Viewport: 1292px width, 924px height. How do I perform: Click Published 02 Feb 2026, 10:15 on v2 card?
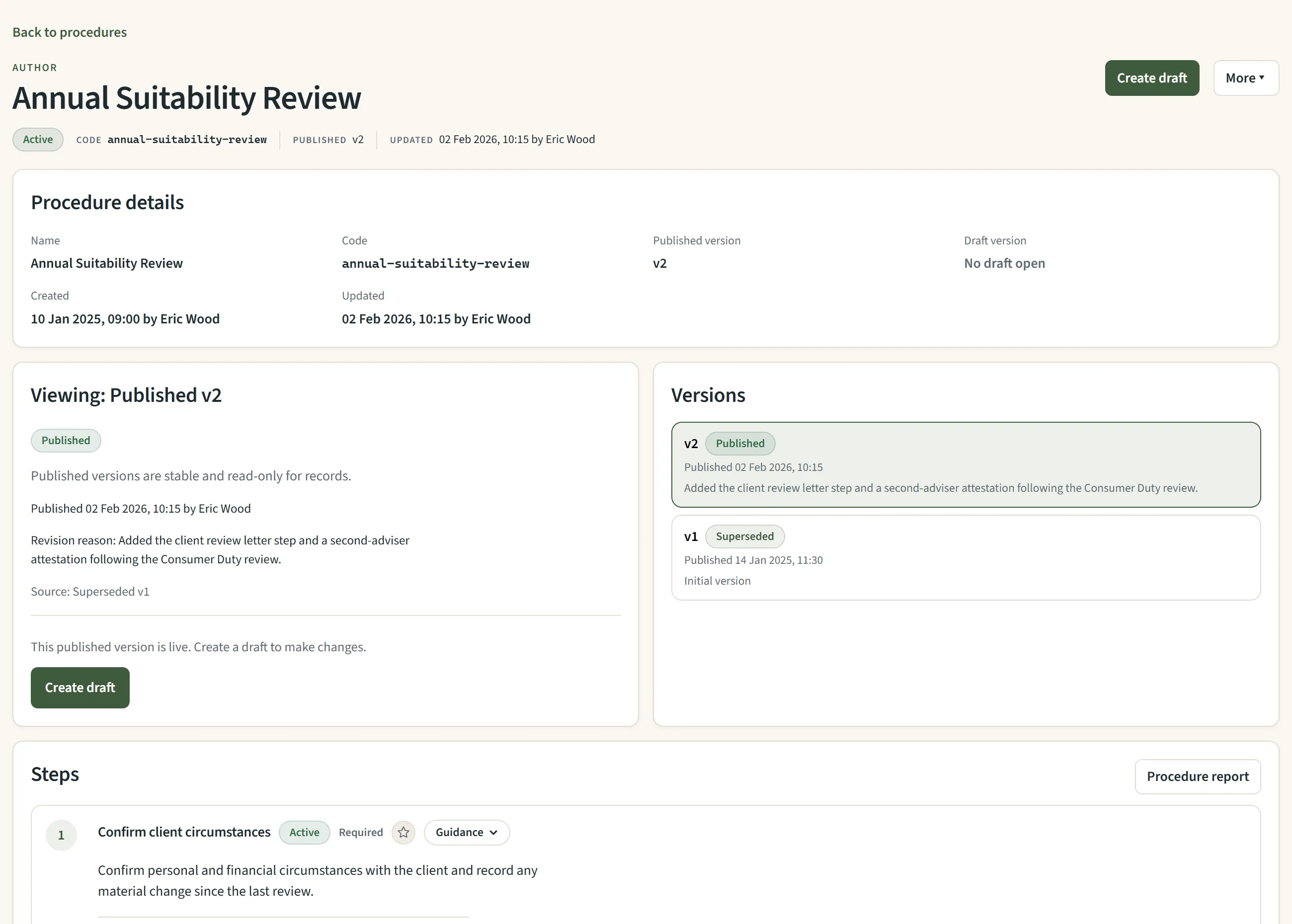click(x=753, y=467)
